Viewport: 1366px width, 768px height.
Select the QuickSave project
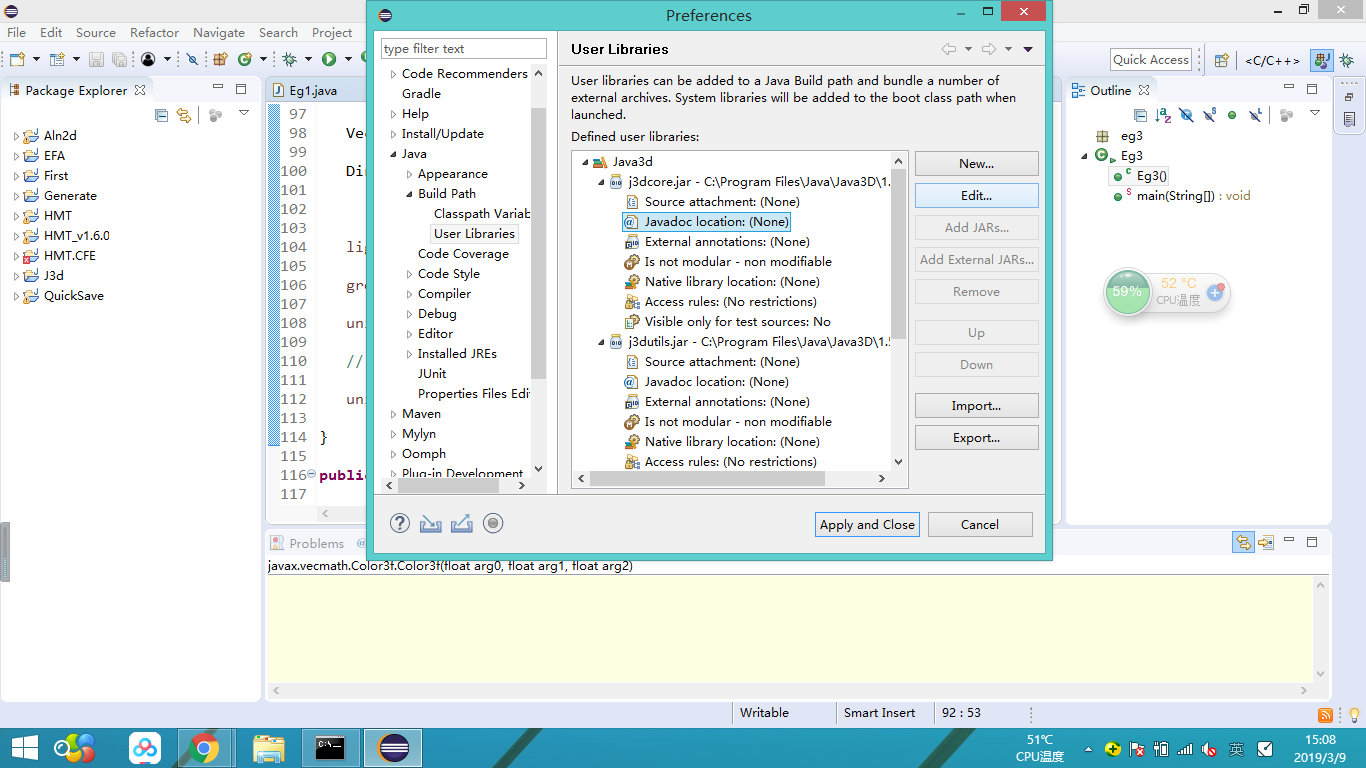pyautogui.click(x=73, y=295)
